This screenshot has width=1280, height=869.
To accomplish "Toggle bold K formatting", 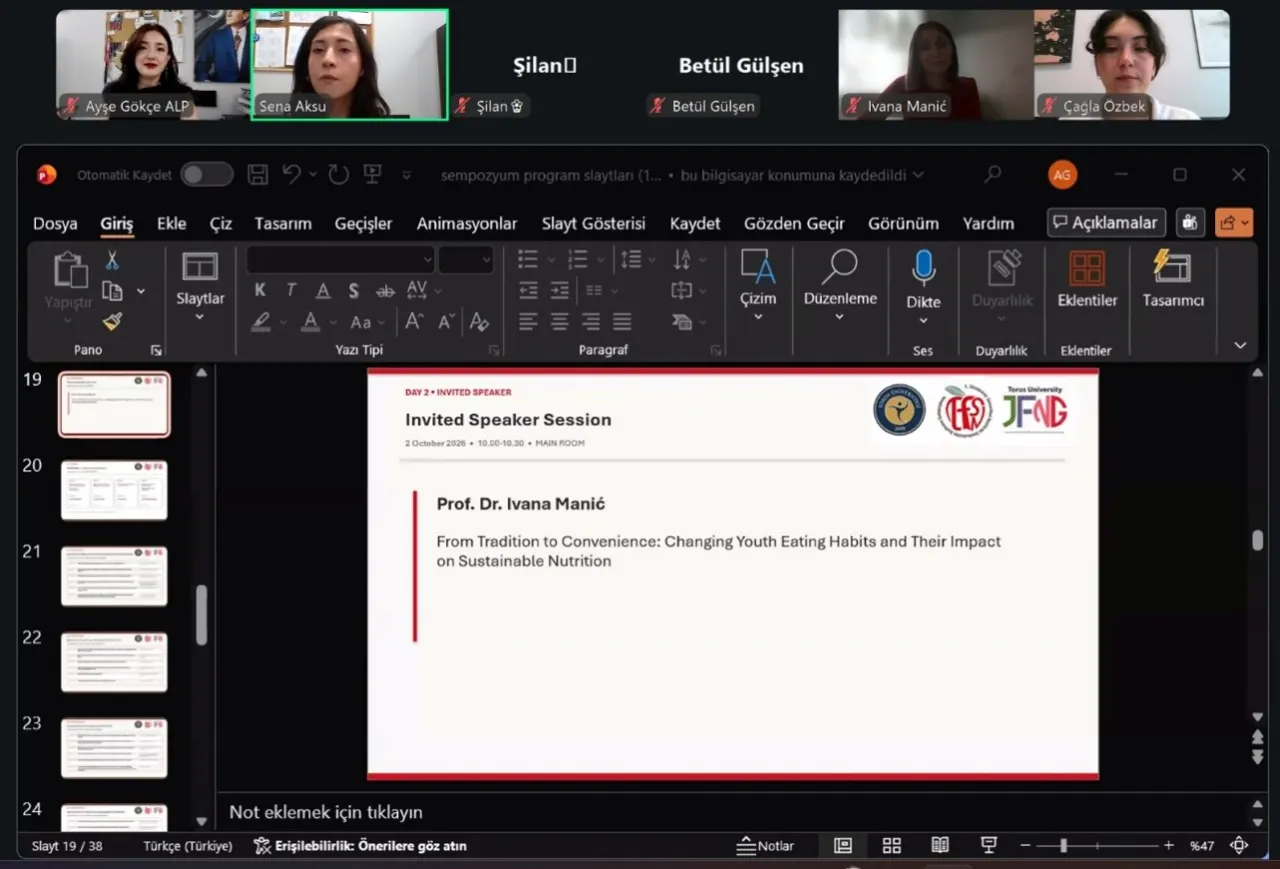I will coord(260,290).
